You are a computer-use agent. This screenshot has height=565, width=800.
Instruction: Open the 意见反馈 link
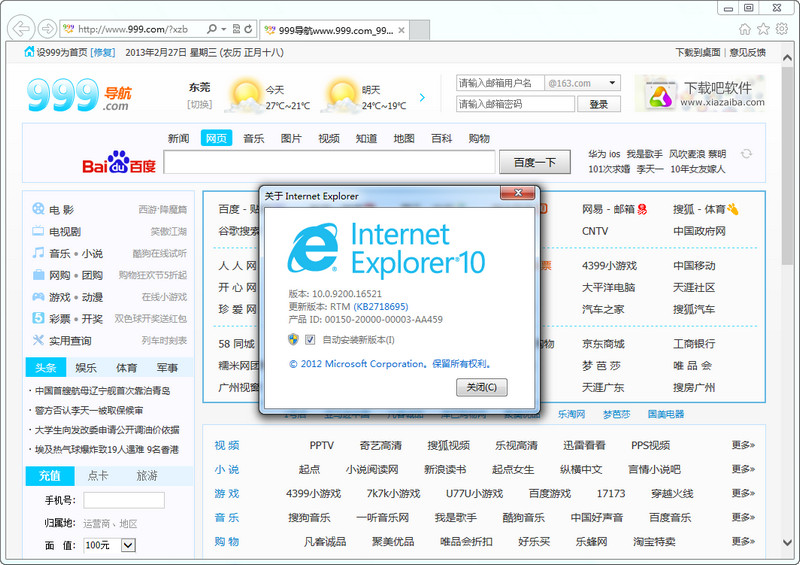747,52
